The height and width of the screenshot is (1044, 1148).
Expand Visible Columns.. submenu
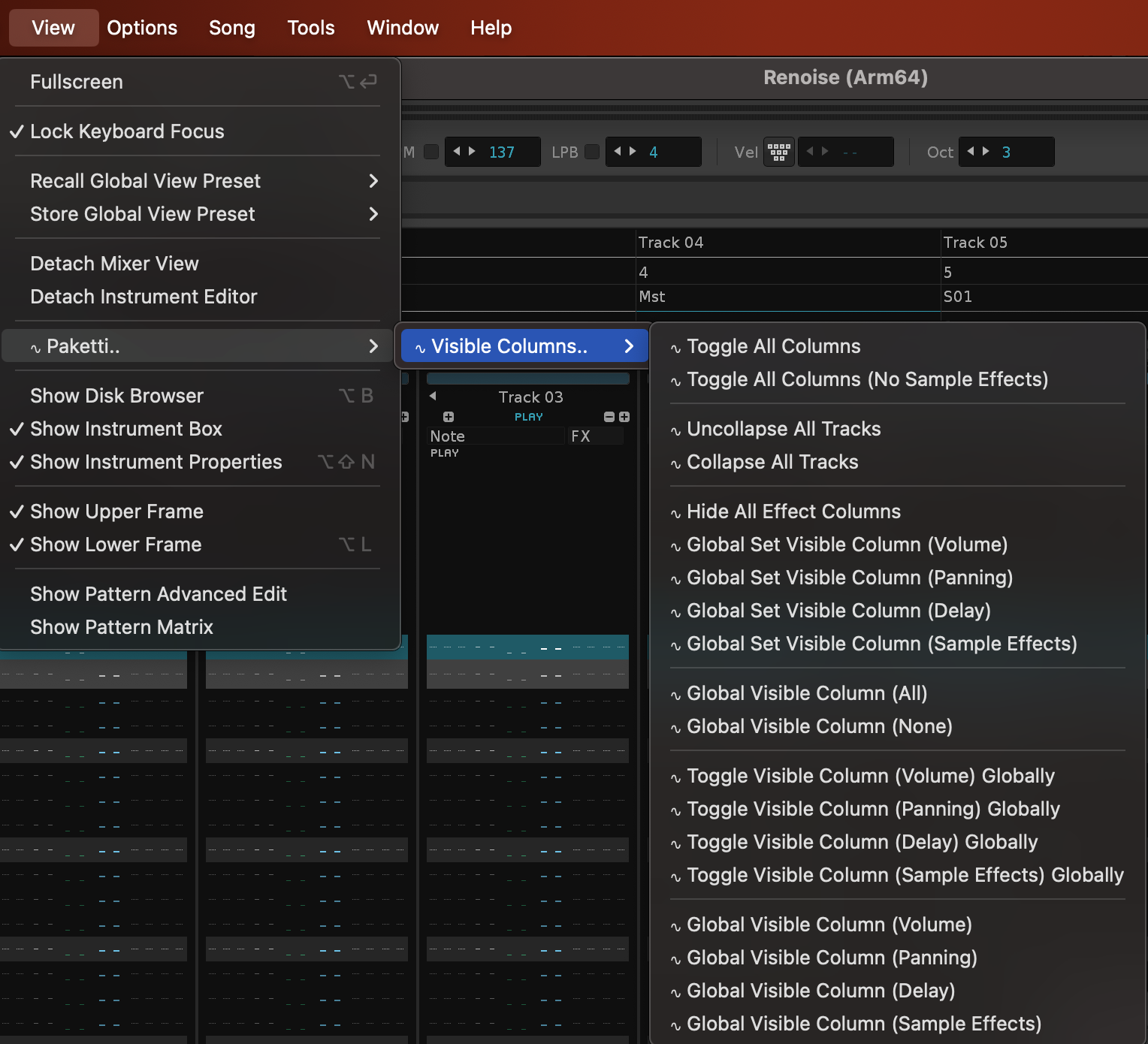coord(524,346)
